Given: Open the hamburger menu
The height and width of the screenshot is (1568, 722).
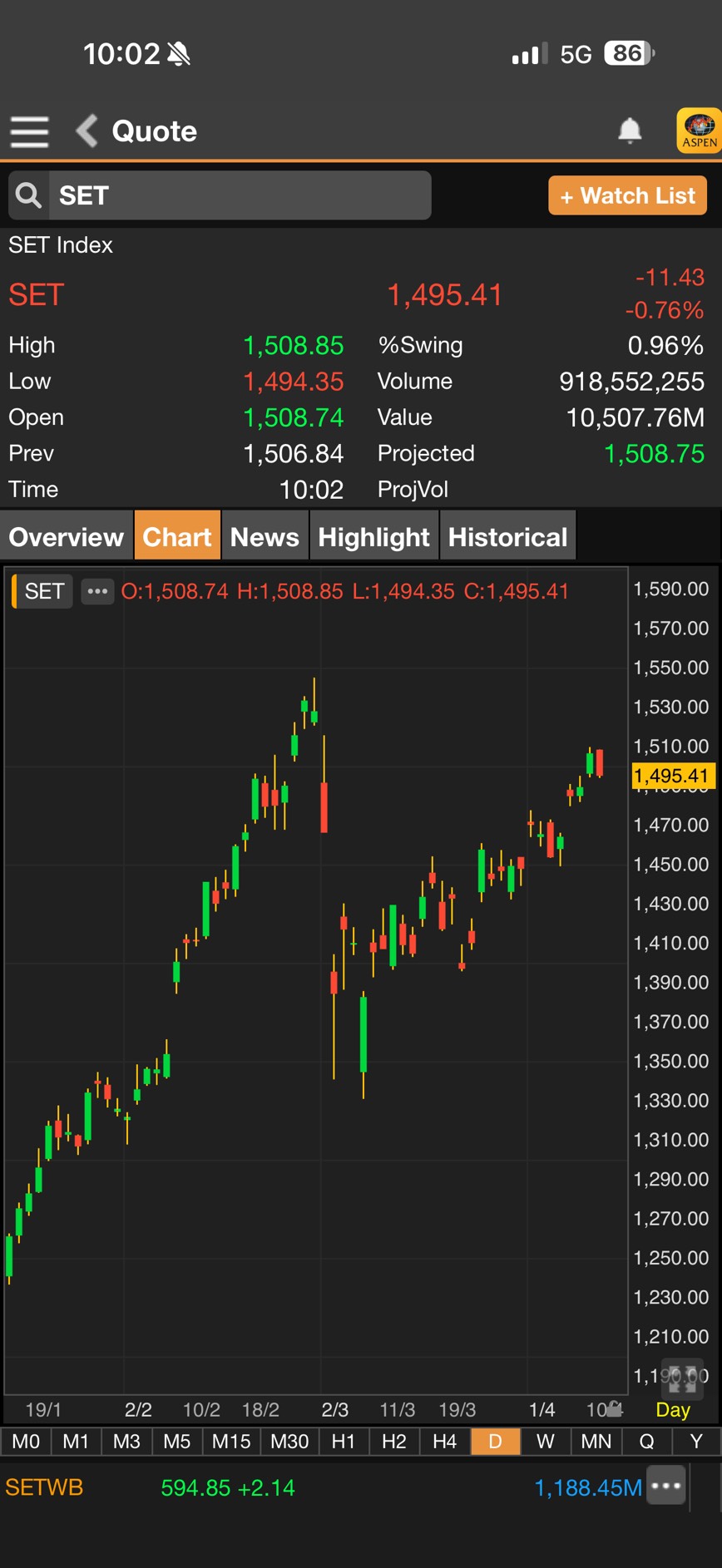Looking at the screenshot, I should (29, 131).
